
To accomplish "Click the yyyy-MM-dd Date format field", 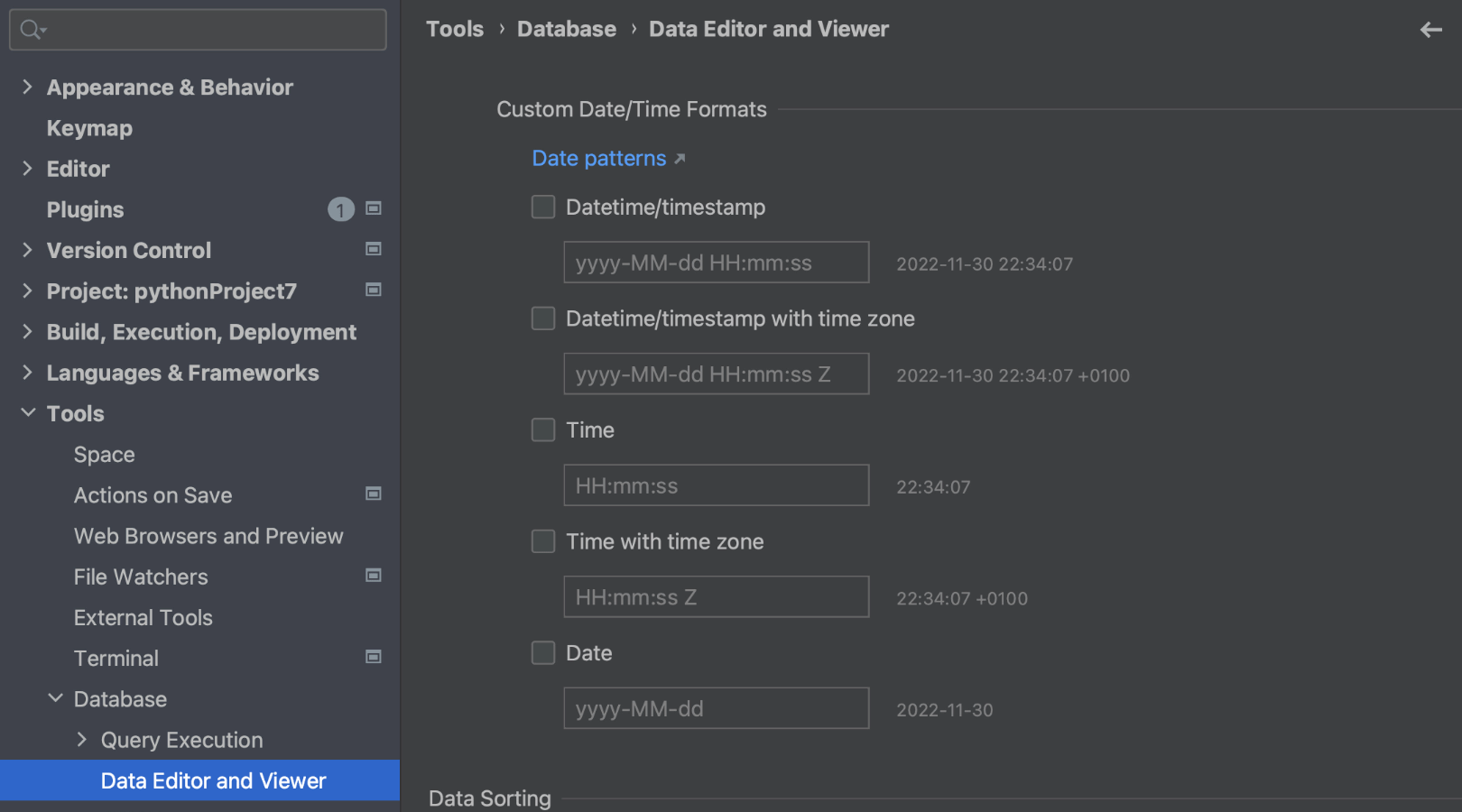I will [716, 708].
